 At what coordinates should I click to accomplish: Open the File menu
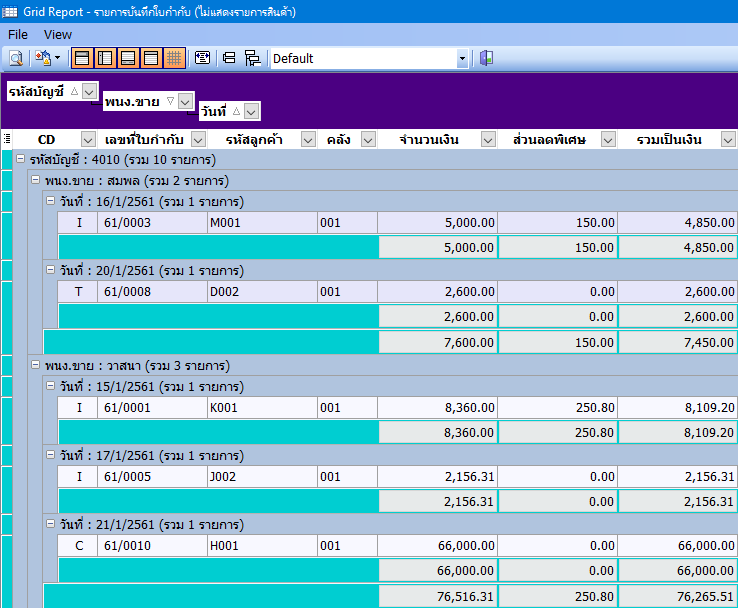[x=18, y=34]
